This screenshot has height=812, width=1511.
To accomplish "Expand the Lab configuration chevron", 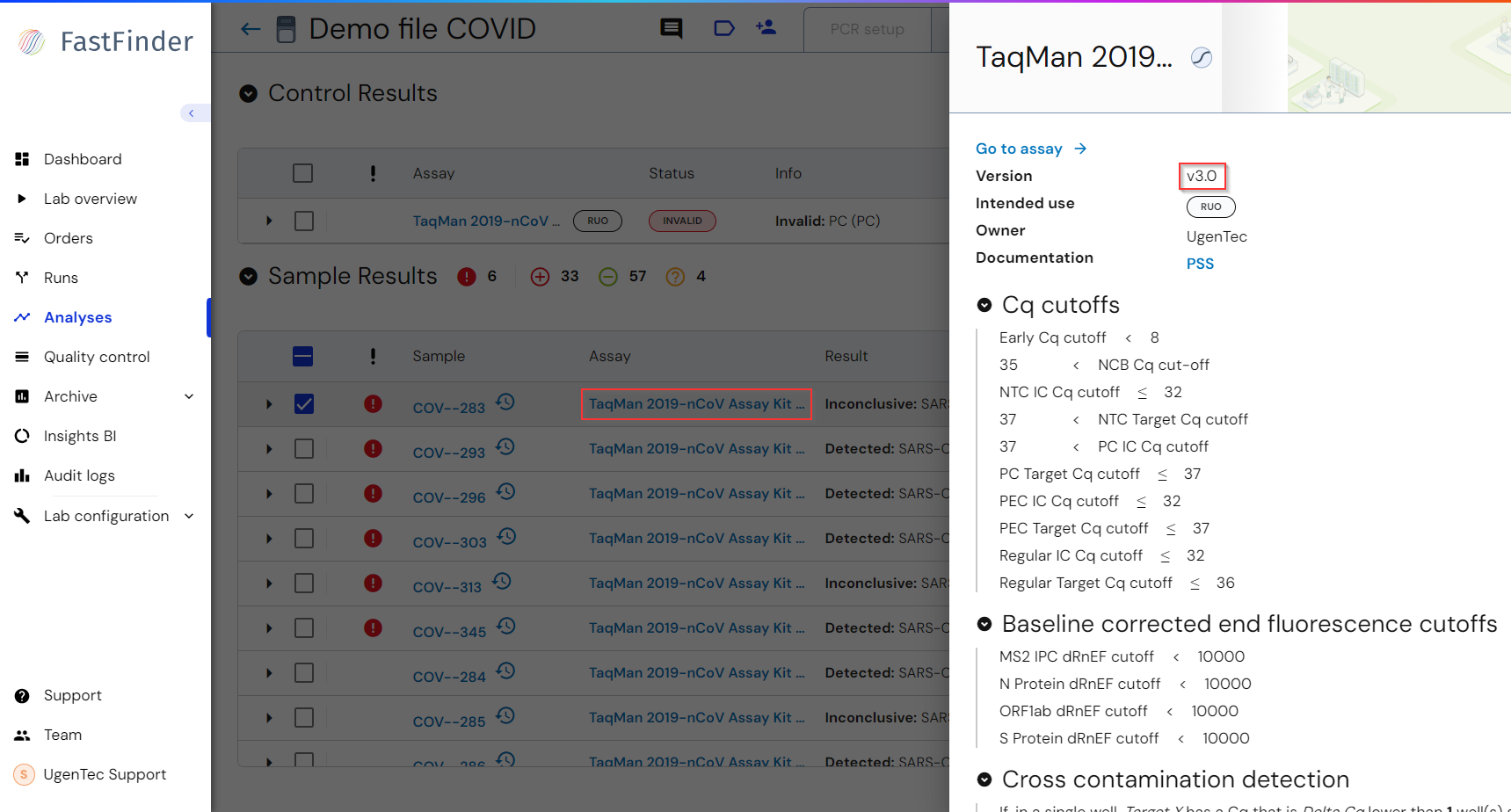I will click(189, 516).
